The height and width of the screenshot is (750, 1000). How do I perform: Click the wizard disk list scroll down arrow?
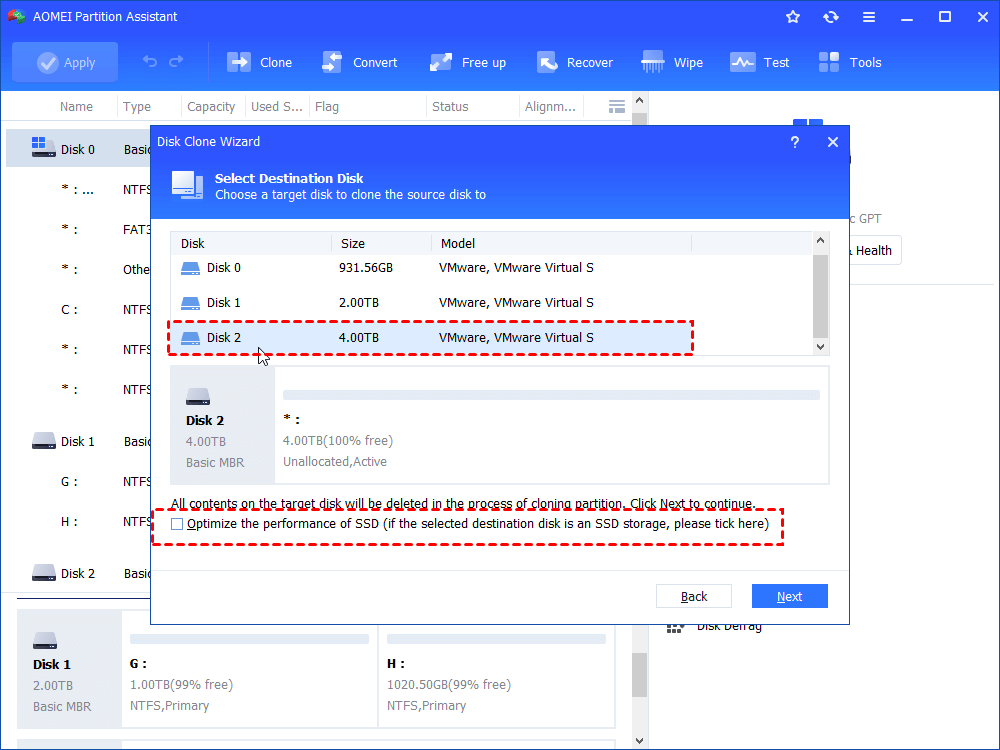tap(820, 347)
